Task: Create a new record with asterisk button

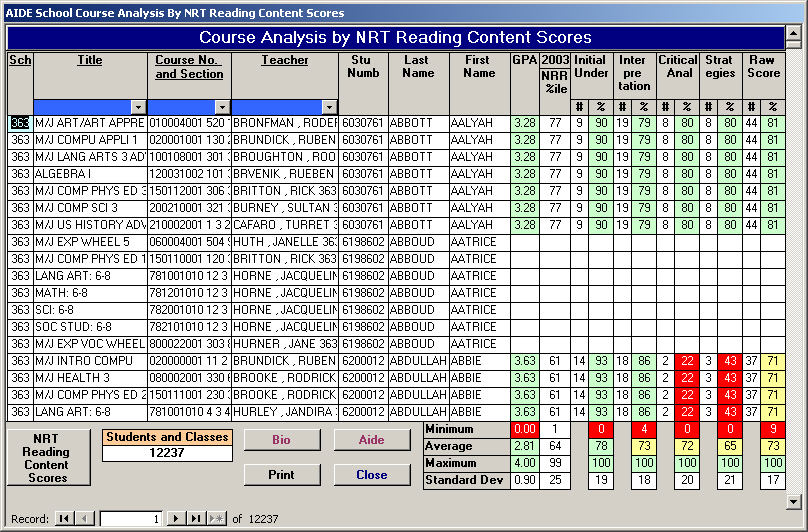Action: [x=216, y=519]
